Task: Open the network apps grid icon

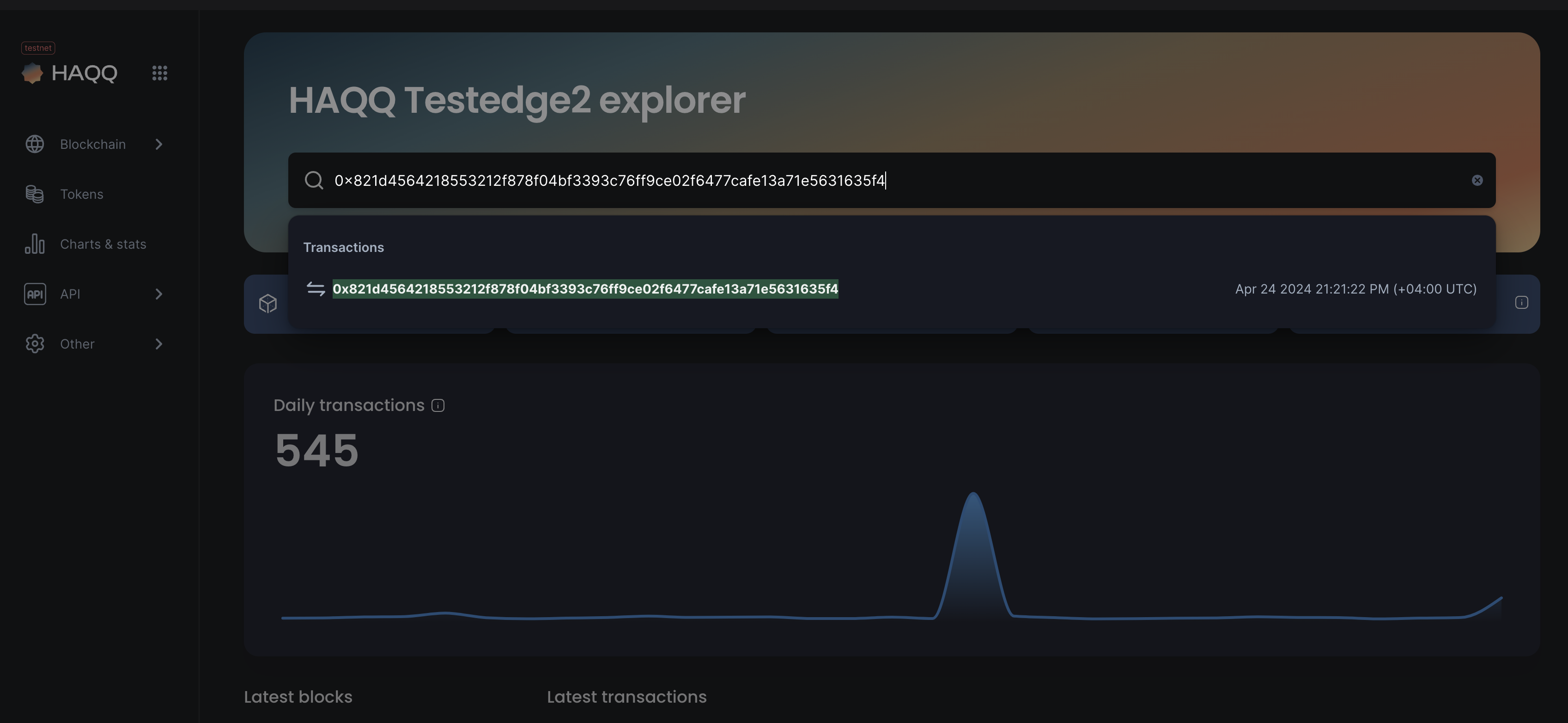Action: (159, 73)
